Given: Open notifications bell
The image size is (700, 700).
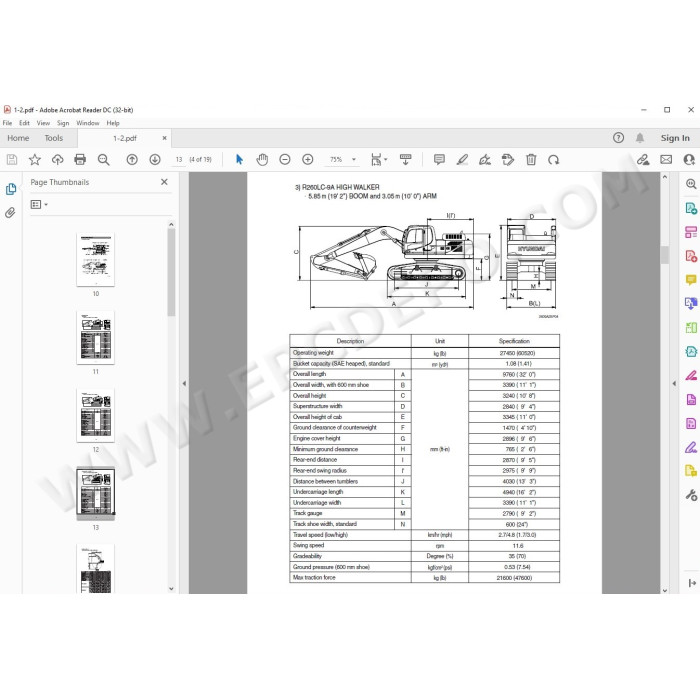Looking at the screenshot, I should 640,138.
